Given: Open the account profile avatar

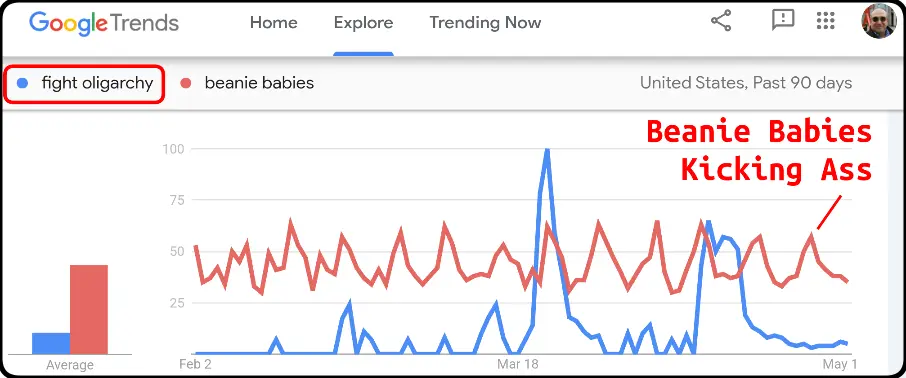Looking at the screenshot, I should click(x=878, y=21).
